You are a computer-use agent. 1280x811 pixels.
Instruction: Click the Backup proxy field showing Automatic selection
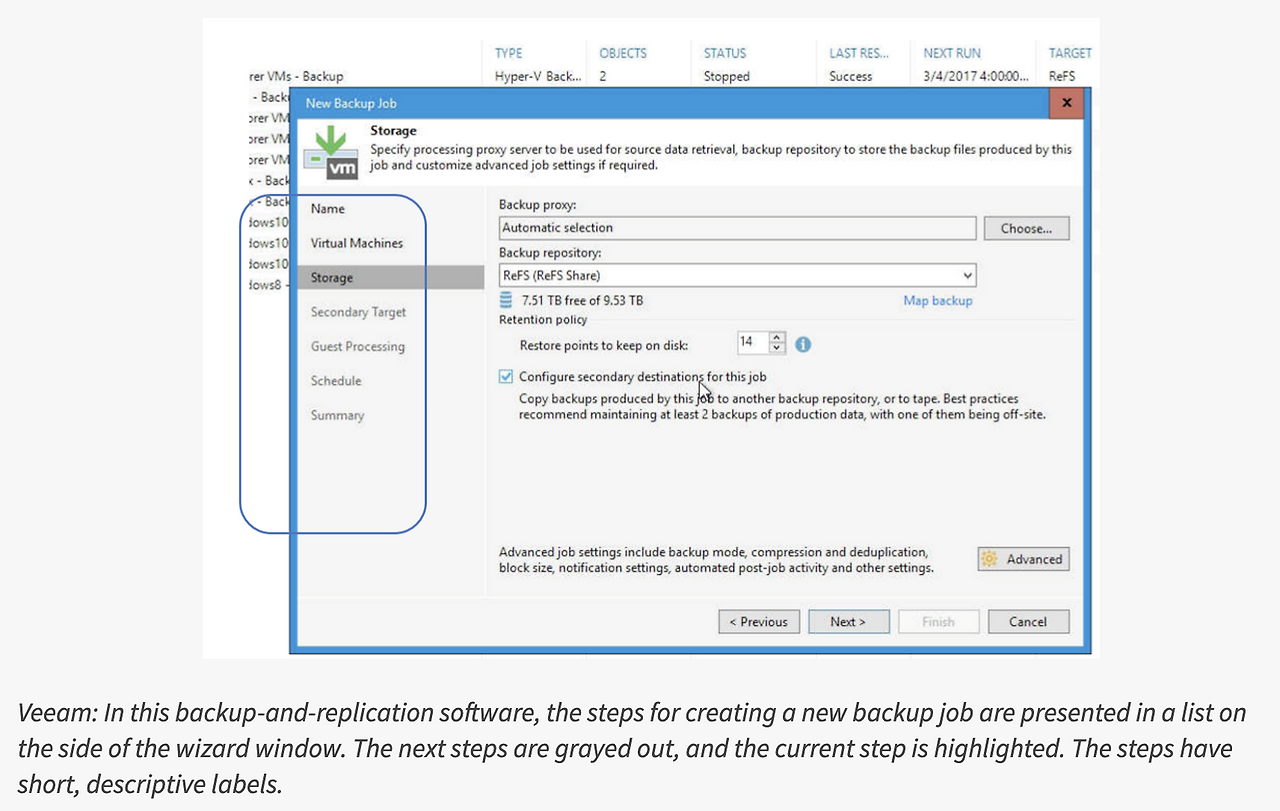click(737, 228)
